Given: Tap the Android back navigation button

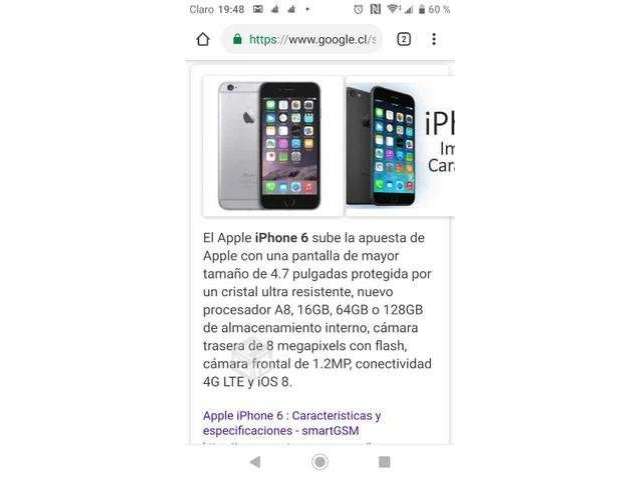Looking at the screenshot, I should click(256, 462).
